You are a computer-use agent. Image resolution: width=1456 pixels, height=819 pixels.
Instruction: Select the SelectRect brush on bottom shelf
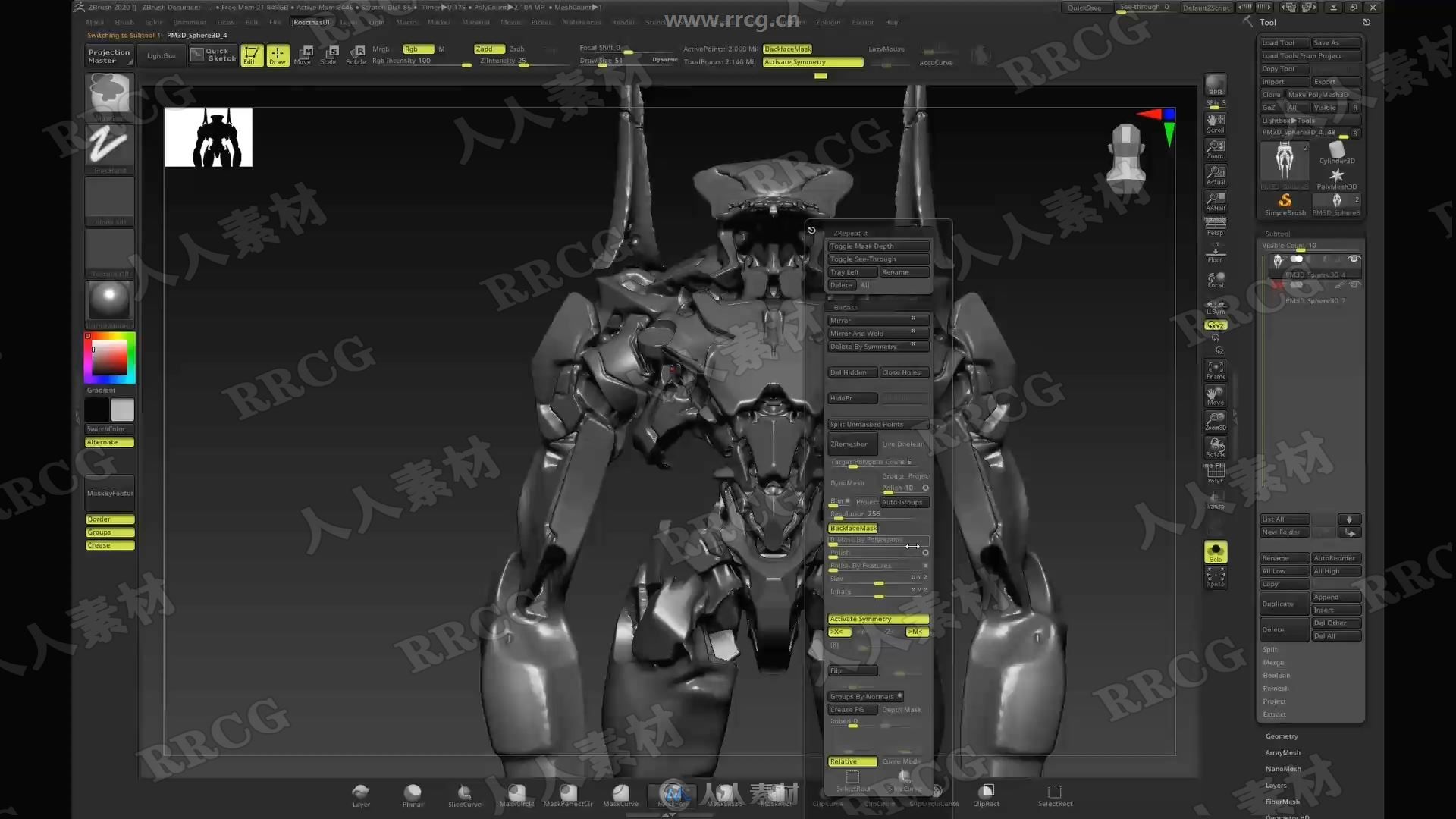[x=1055, y=795]
